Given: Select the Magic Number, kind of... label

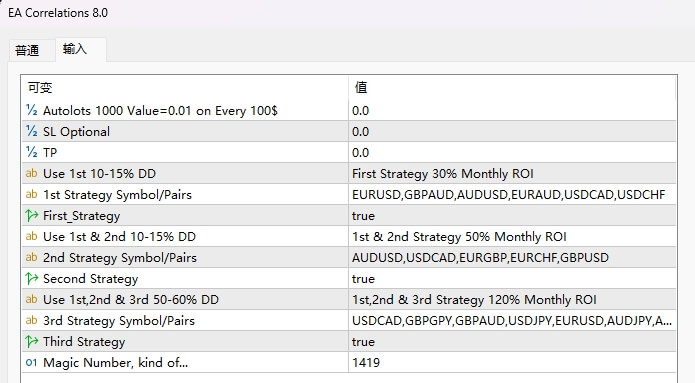Looking at the screenshot, I should (115, 363).
